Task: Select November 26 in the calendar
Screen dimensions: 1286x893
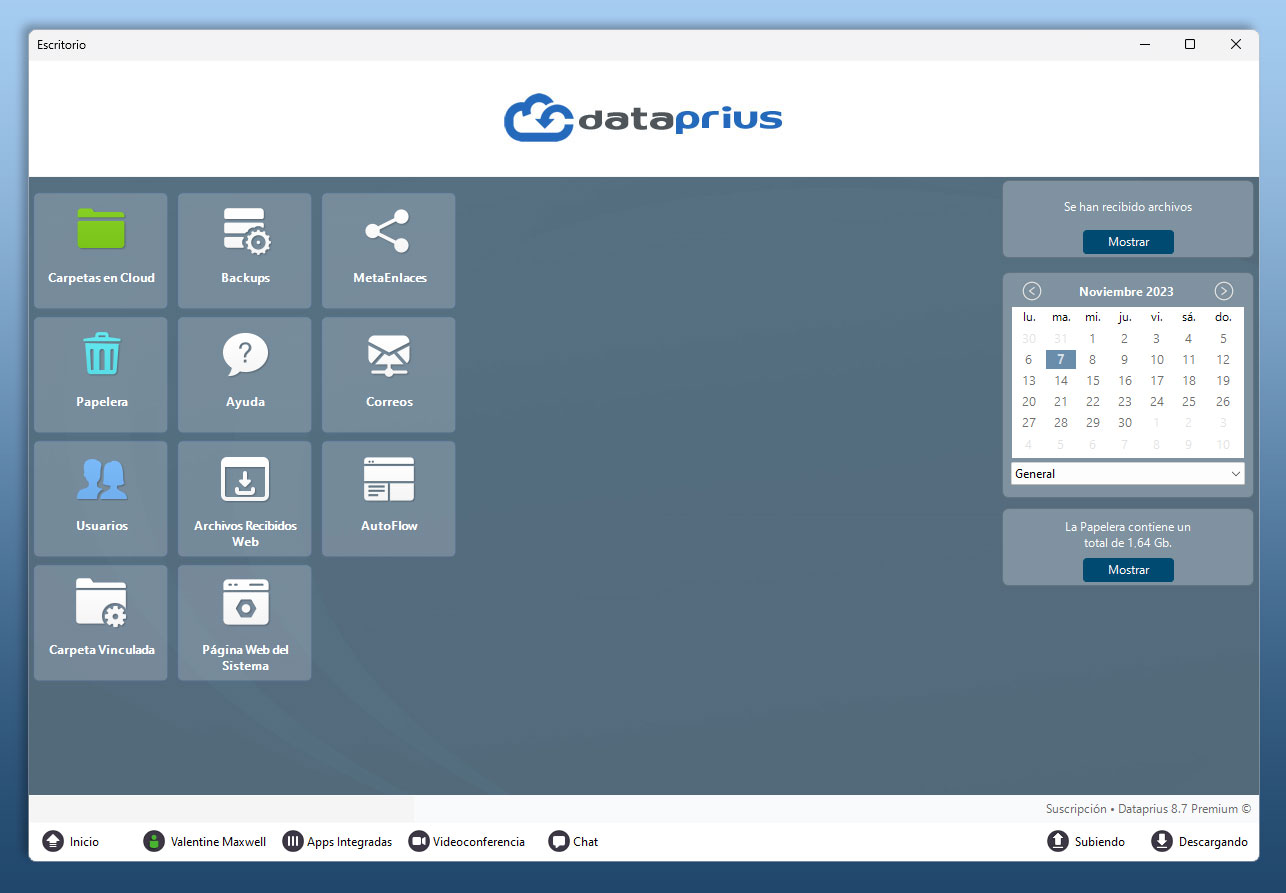Action: (1223, 402)
